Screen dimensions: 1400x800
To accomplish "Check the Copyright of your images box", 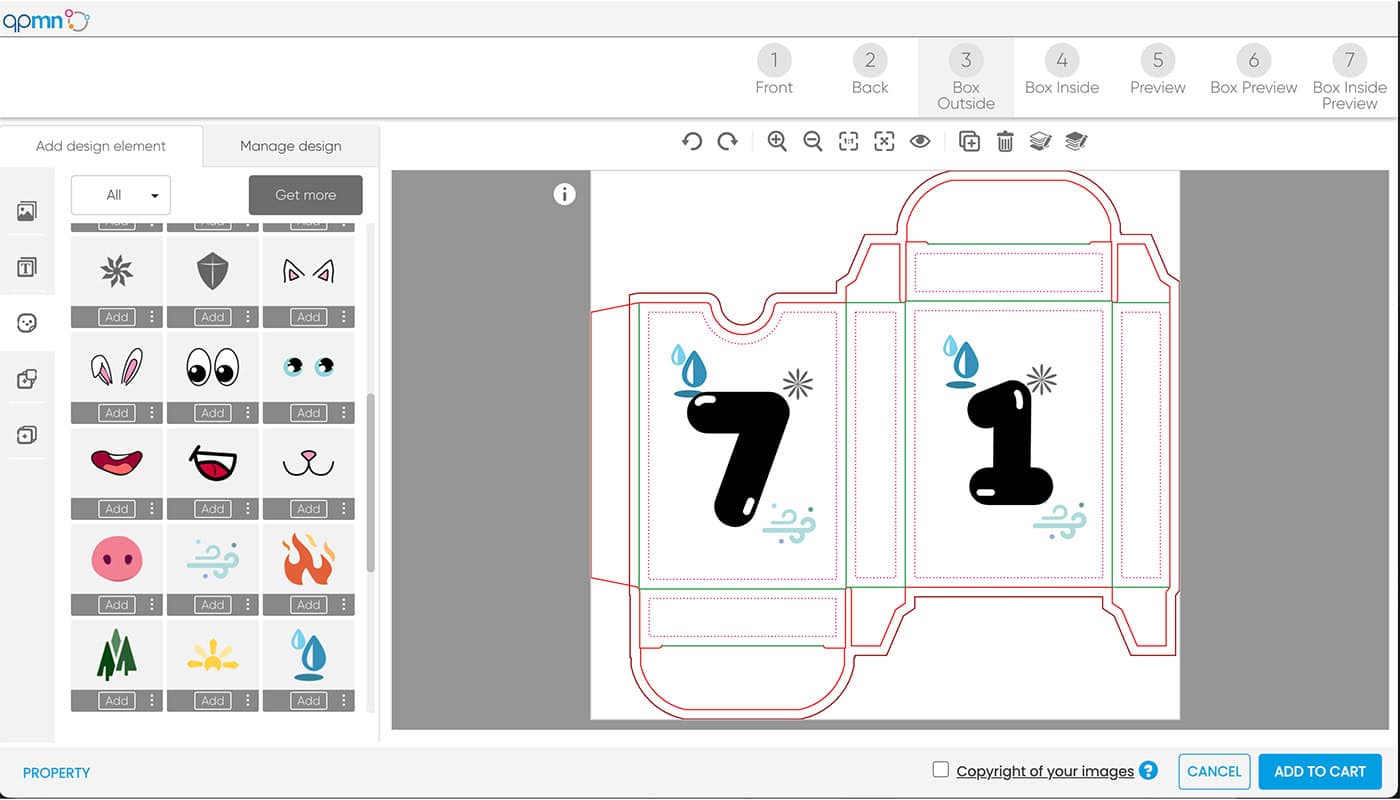I will (940, 770).
